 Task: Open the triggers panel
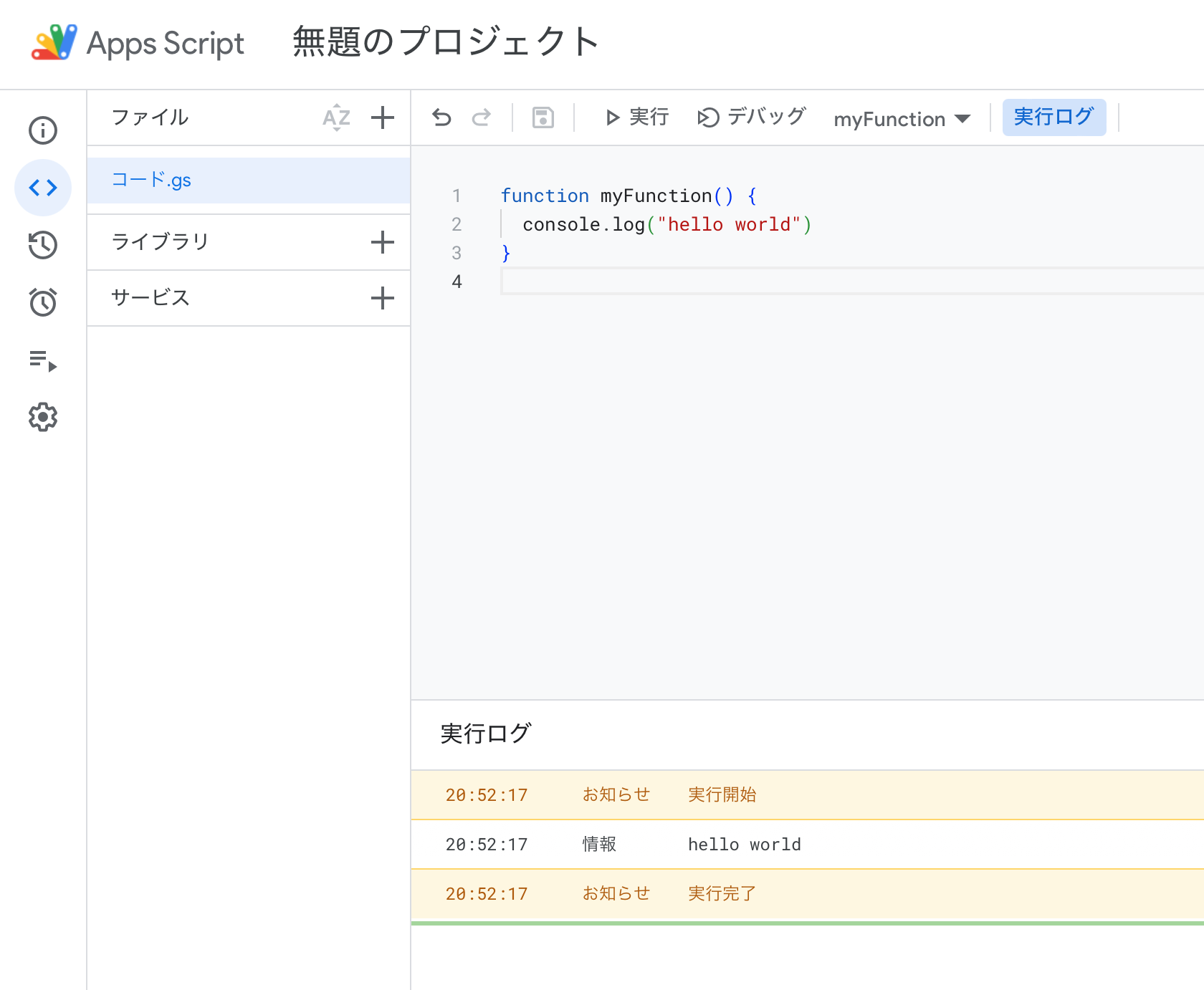click(43, 302)
